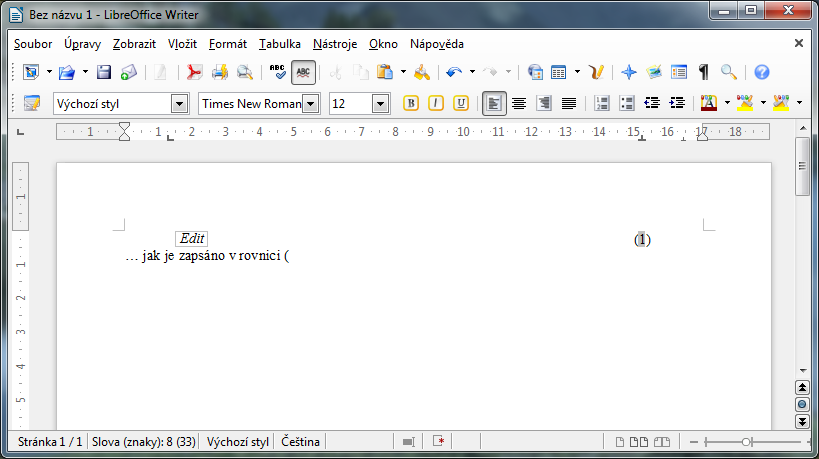Open the Paste options dropdown arrow
This screenshot has height=459, width=819.
pyautogui.click(x=403, y=72)
